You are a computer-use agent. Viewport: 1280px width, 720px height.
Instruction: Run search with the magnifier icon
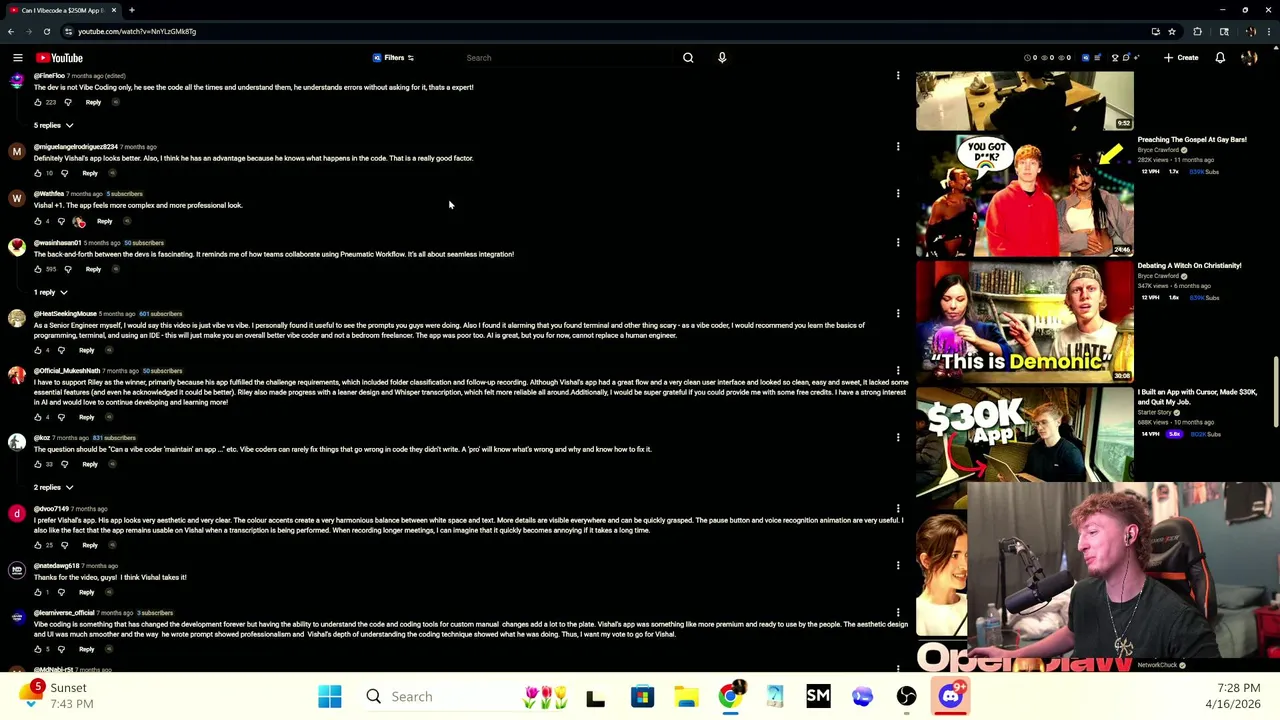pyautogui.click(x=688, y=58)
